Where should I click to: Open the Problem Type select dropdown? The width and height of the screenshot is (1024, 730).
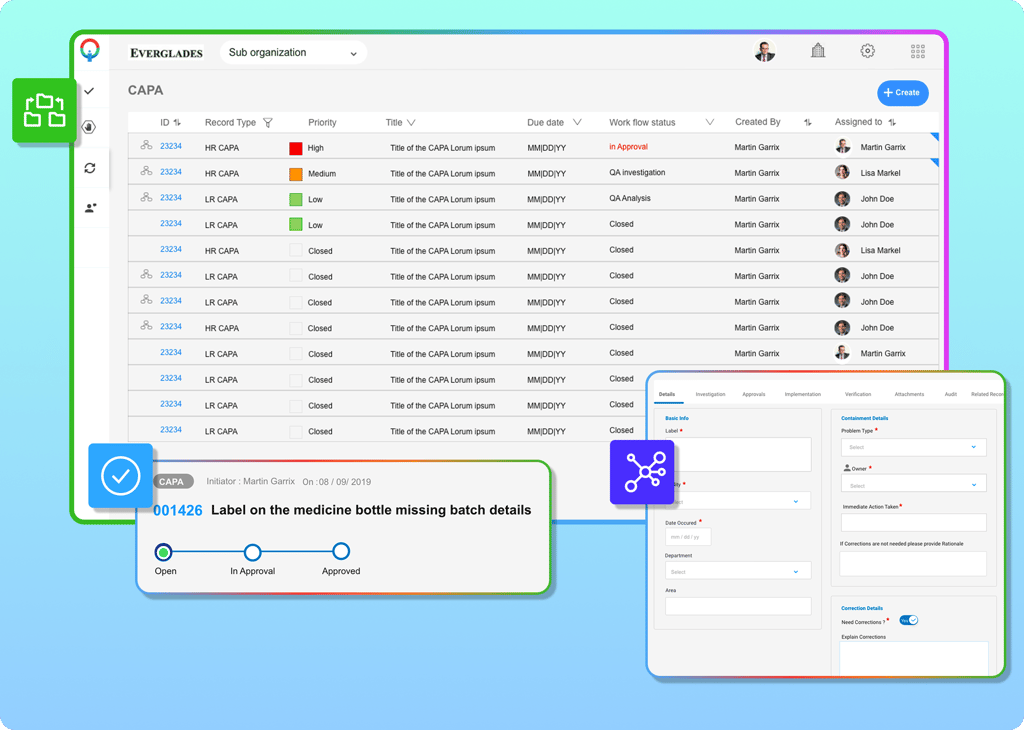(914, 447)
